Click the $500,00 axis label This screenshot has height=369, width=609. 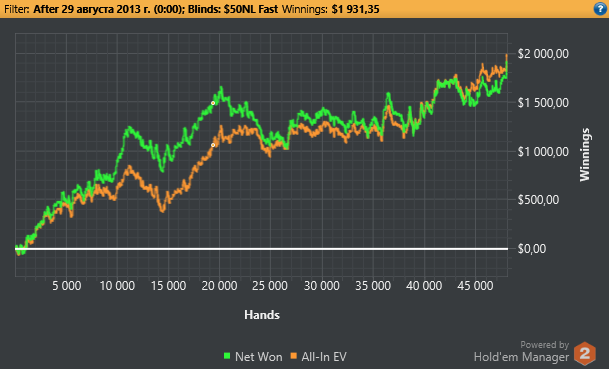[x=538, y=200]
